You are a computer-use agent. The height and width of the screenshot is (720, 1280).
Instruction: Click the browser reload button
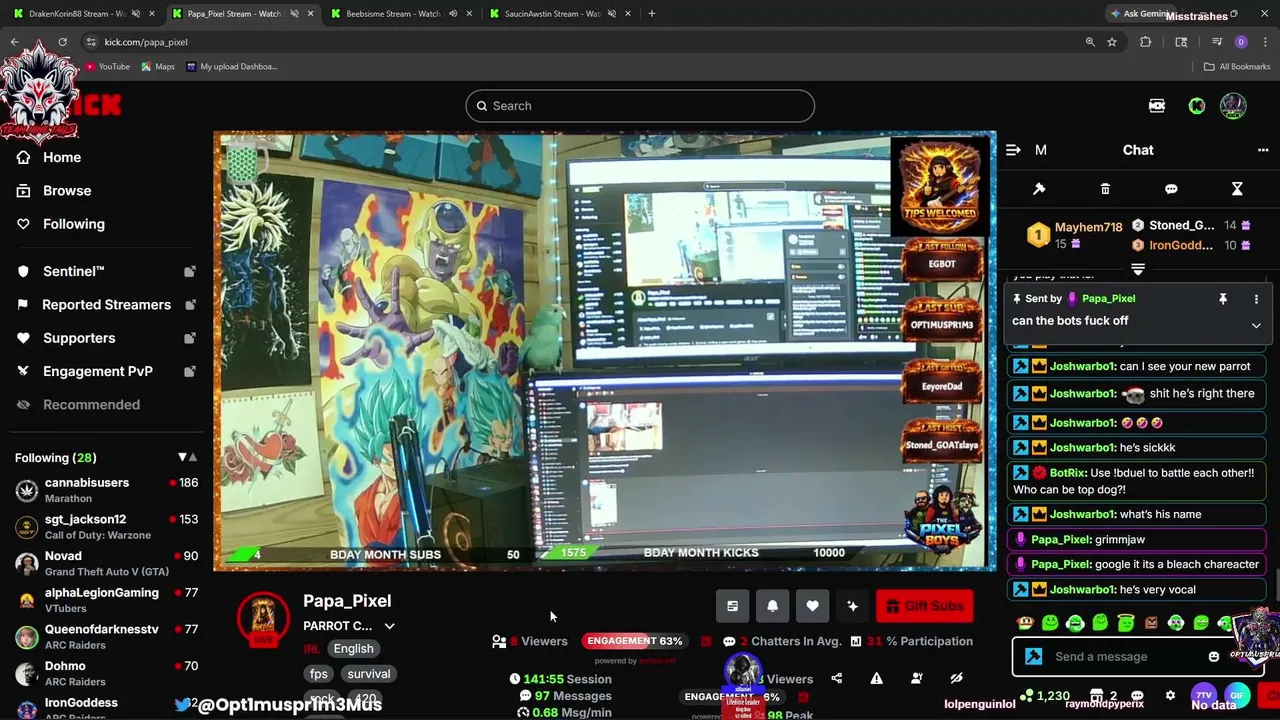point(62,42)
